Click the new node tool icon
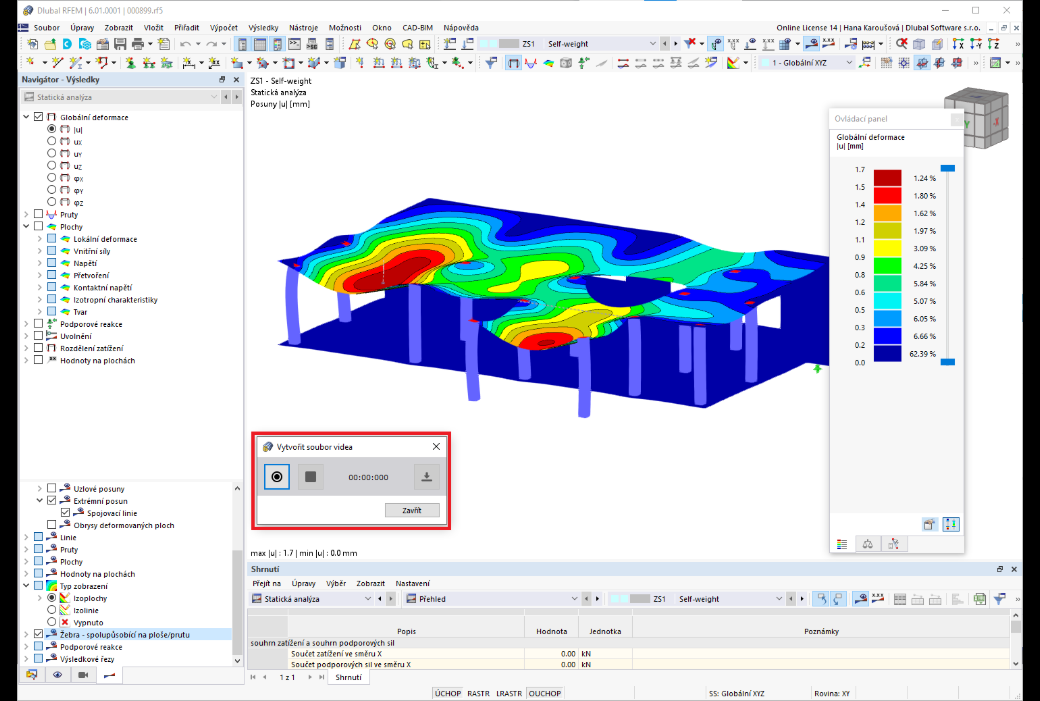This screenshot has width=1040, height=701. click(x=31, y=62)
